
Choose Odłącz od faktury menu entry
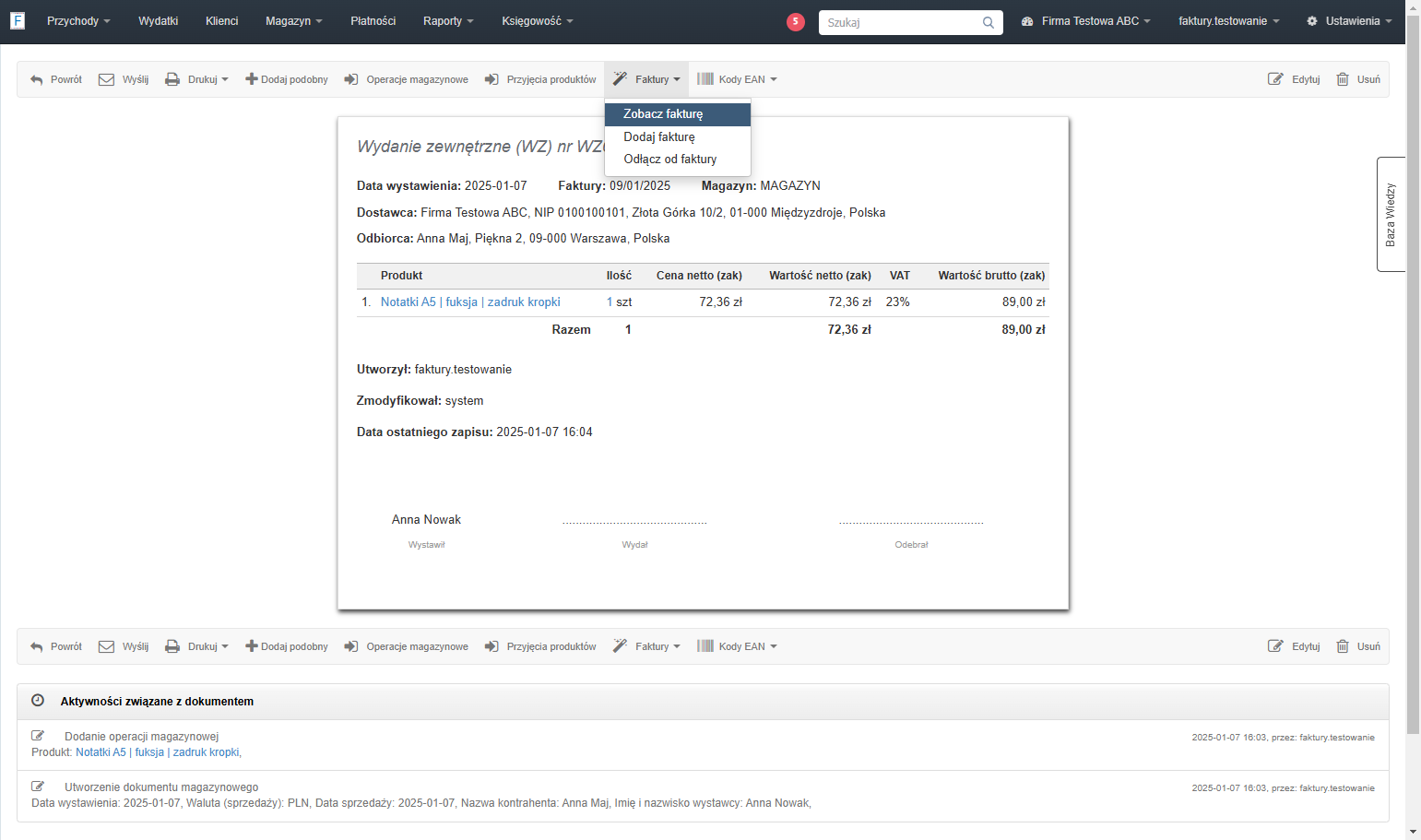[678, 159]
